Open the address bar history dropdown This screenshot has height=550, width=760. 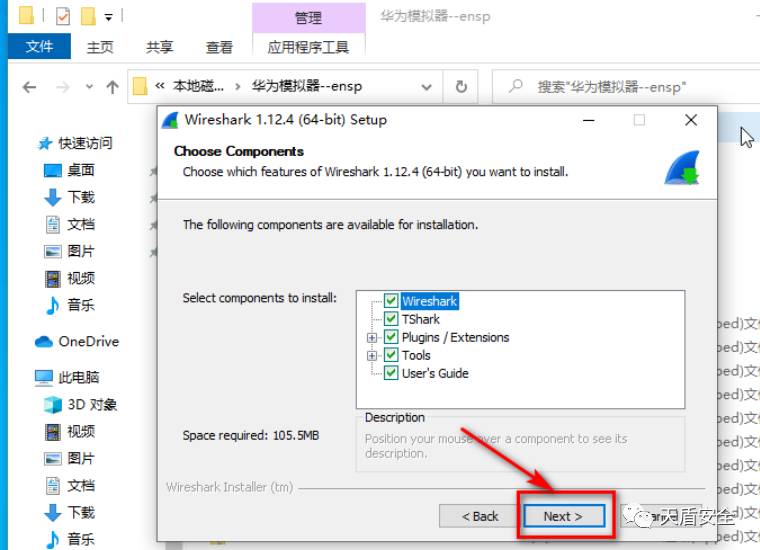coord(427,87)
